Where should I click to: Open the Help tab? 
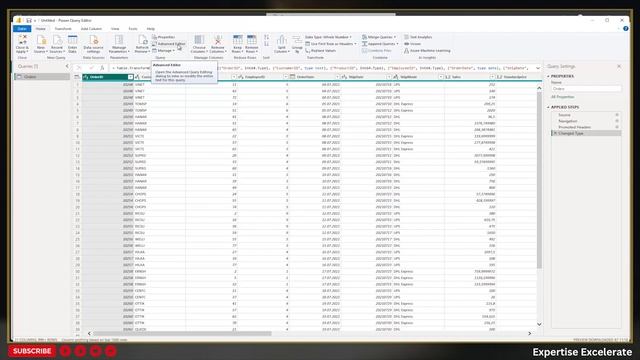(x=151, y=29)
